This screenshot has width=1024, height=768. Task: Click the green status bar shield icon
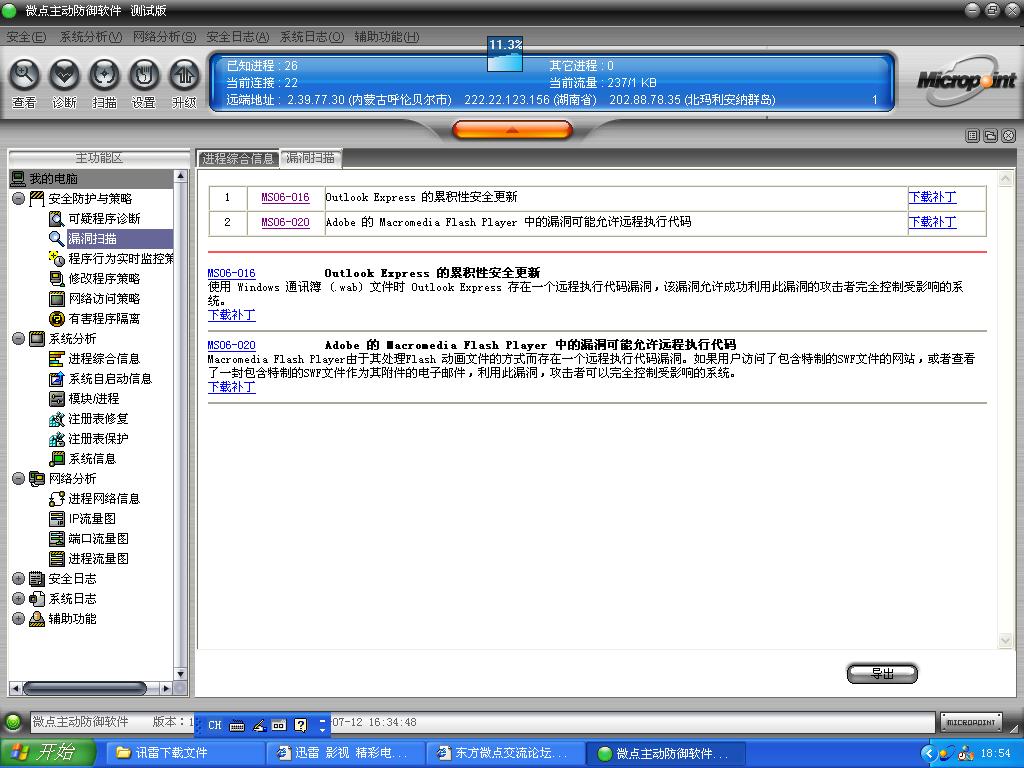13,722
